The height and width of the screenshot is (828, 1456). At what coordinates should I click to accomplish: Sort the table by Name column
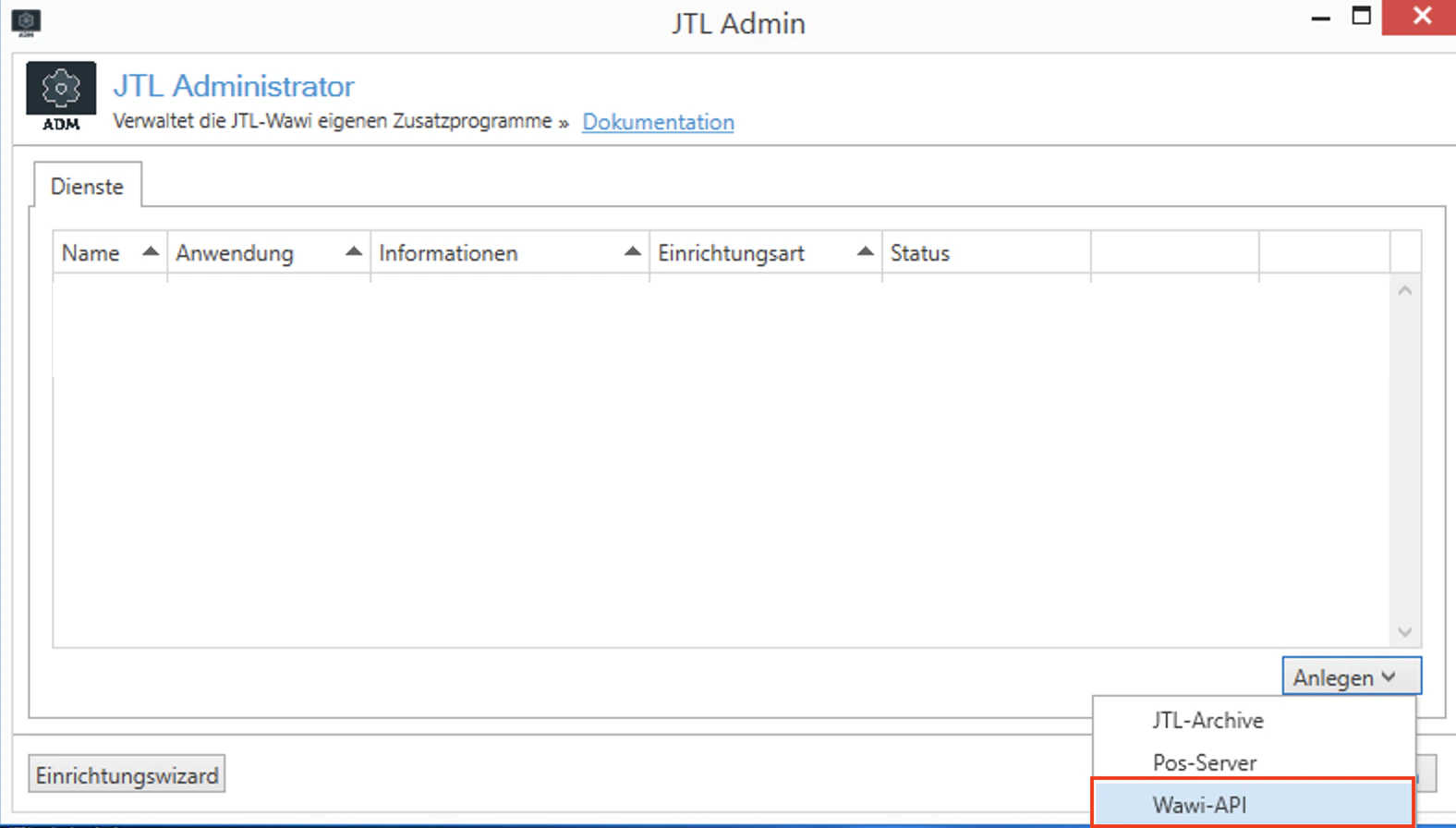tap(110, 253)
